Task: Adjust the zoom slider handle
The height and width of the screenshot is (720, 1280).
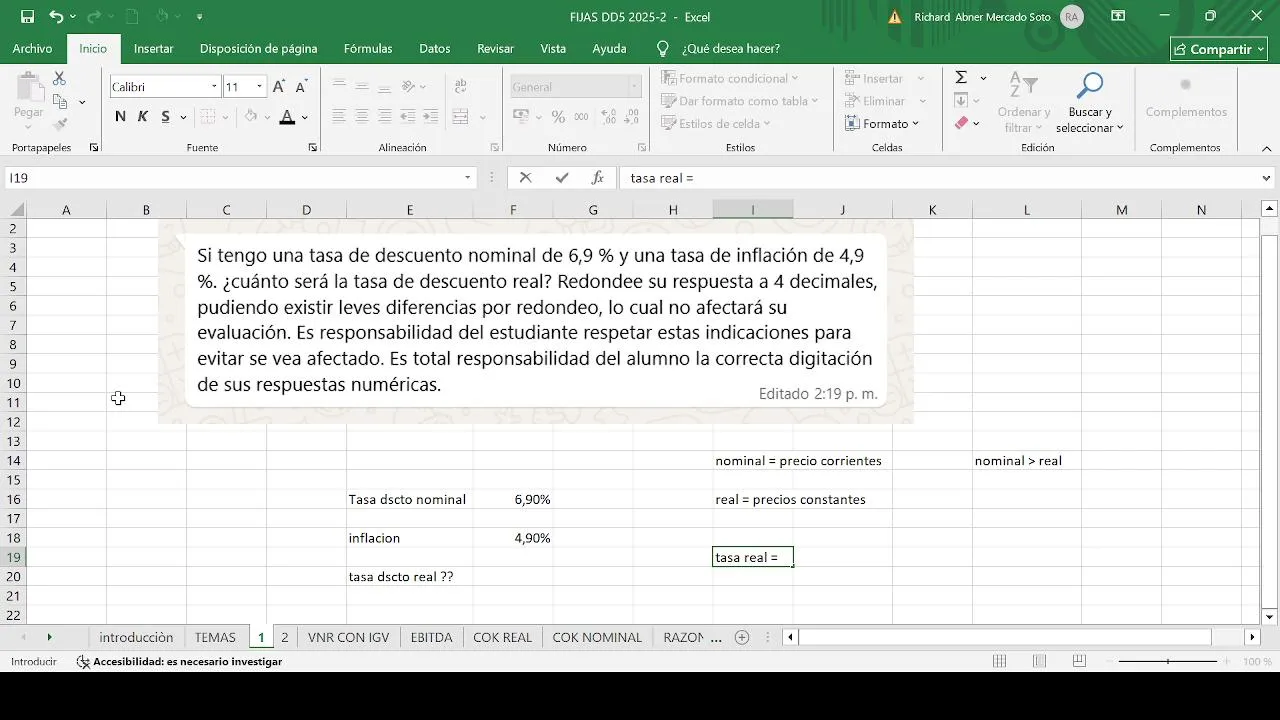Action: (x=1168, y=662)
